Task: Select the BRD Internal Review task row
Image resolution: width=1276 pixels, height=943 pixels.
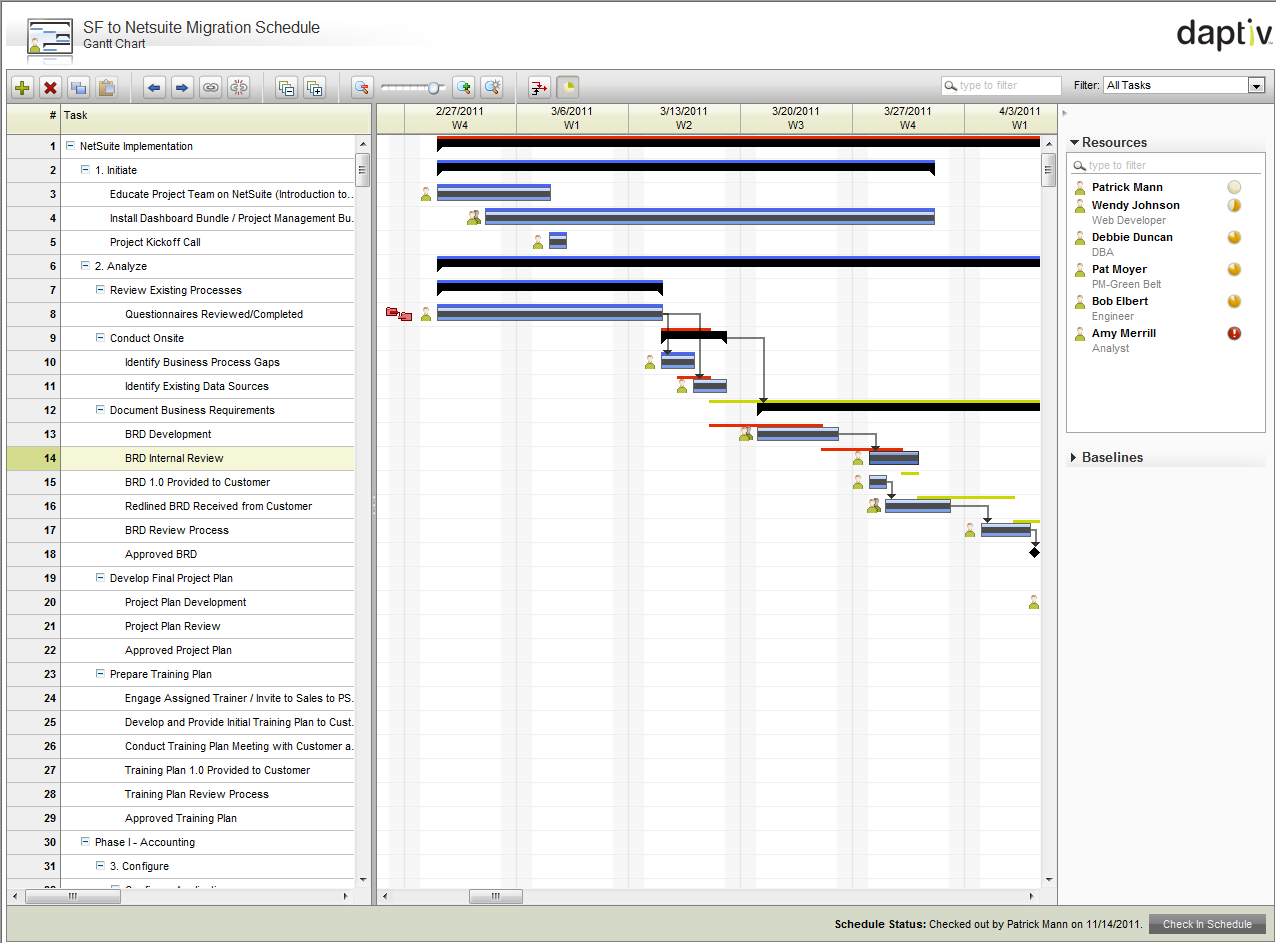Action: tap(181, 458)
